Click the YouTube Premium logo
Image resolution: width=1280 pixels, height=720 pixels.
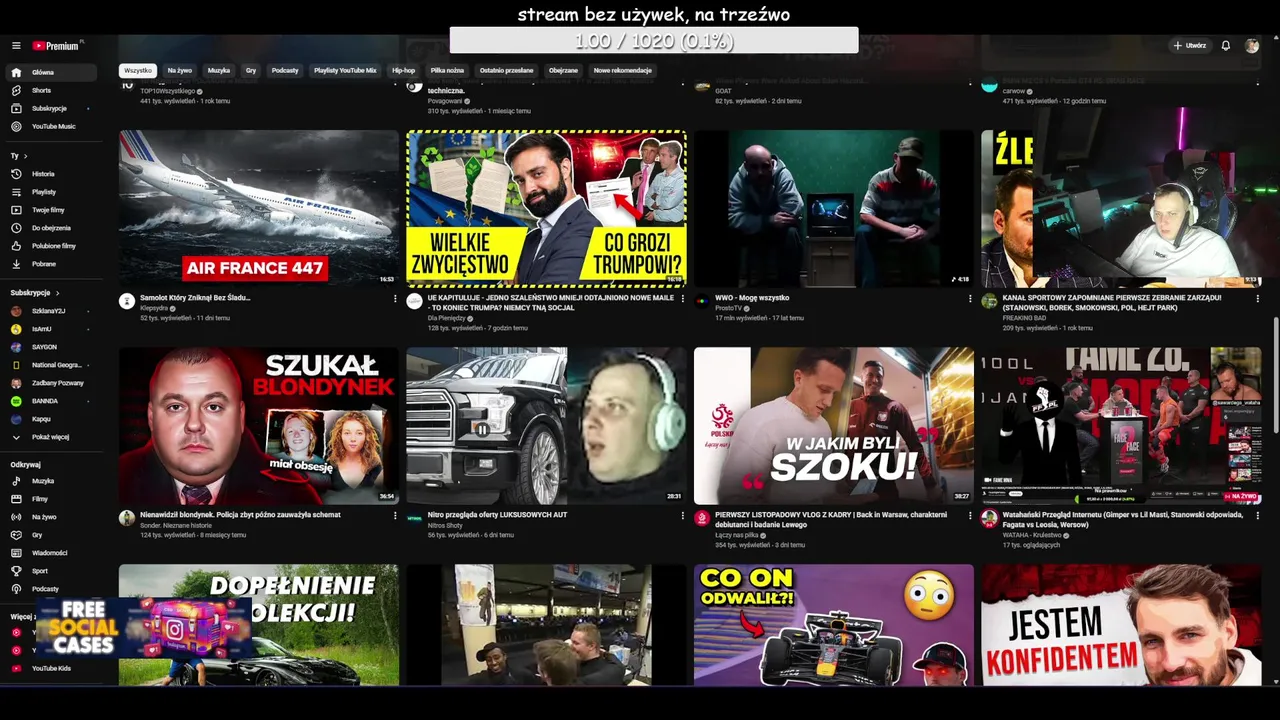click(56, 46)
